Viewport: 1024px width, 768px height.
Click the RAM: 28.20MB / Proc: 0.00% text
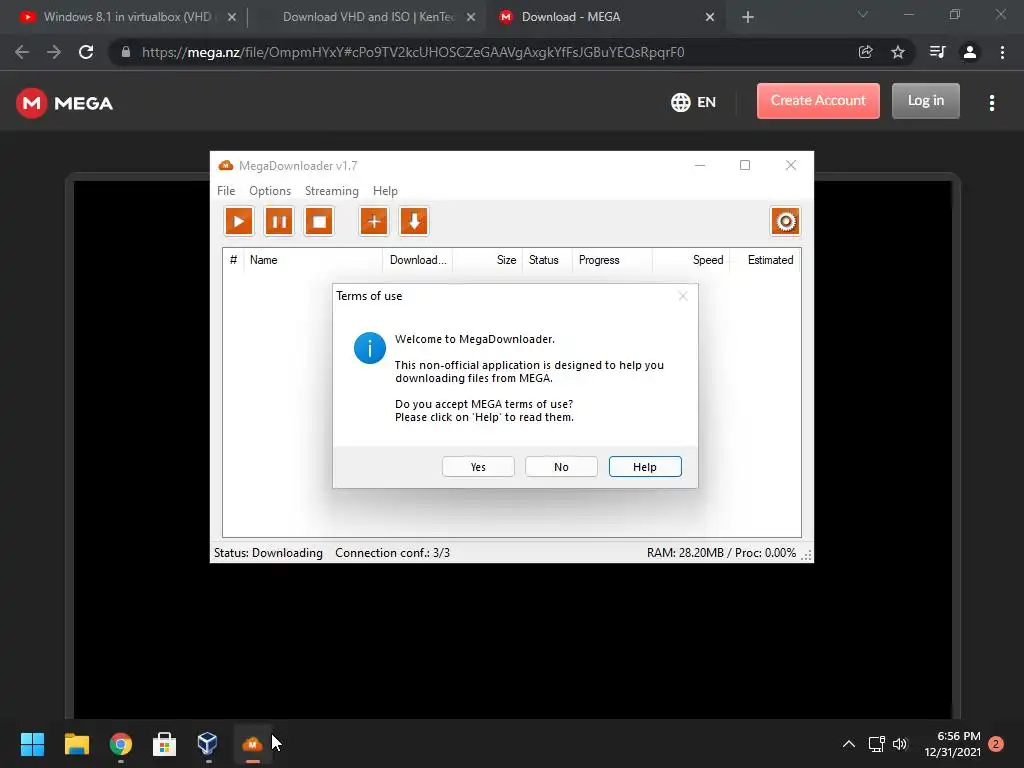pos(722,553)
